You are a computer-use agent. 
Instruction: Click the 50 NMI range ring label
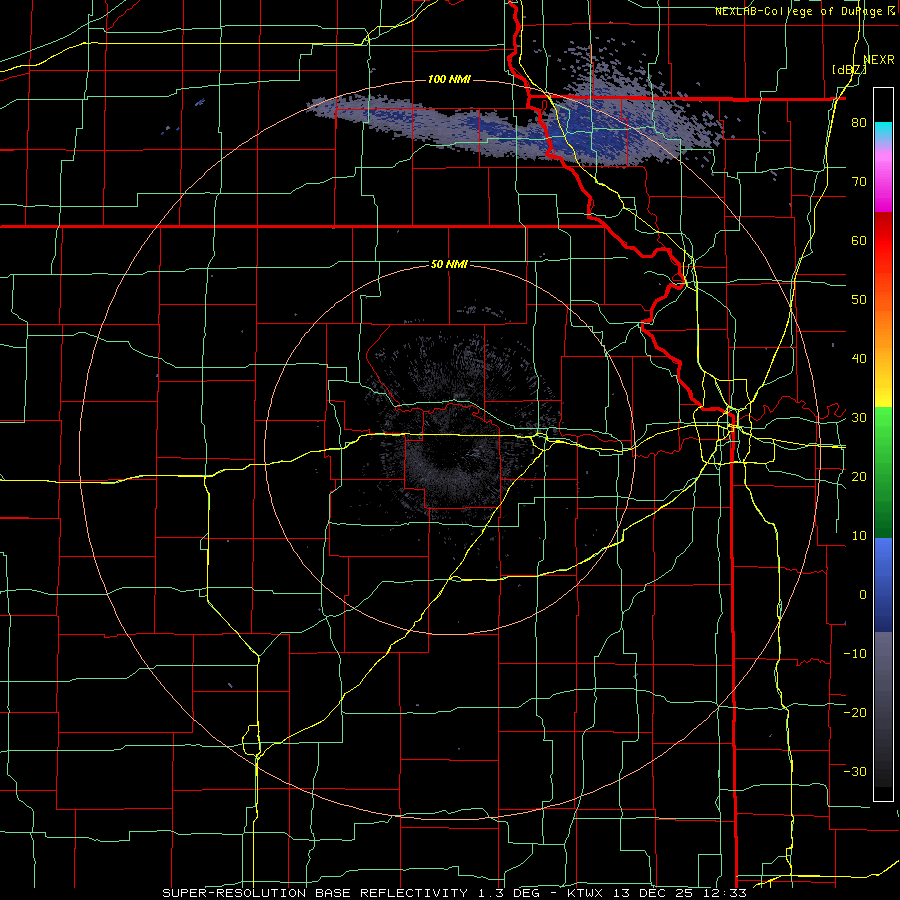click(449, 265)
